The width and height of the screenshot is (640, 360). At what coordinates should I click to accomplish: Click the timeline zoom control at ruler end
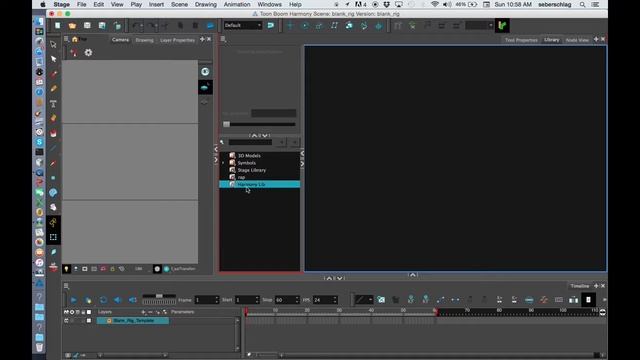(602, 312)
